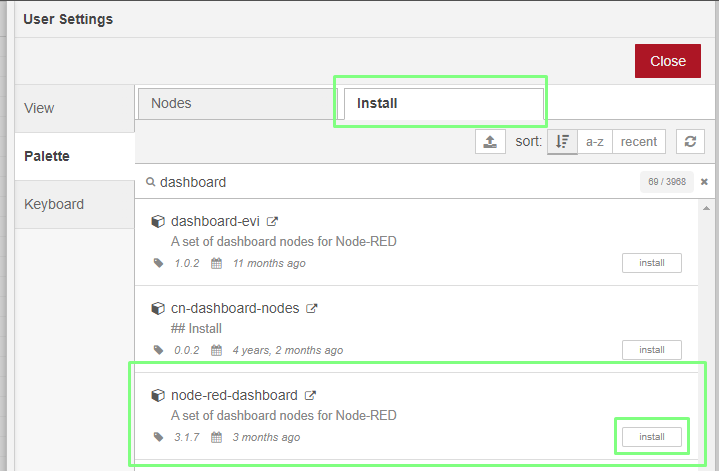Click the upload module icon button
Viewport: 719px width, 471px height.
point(490,141)
